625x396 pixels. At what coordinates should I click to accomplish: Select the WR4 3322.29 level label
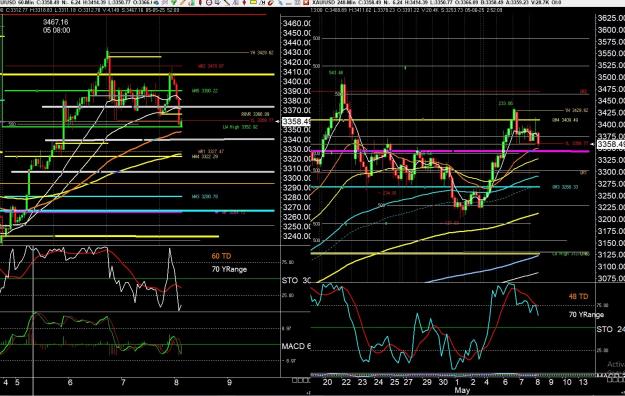[x=205, y=157]
